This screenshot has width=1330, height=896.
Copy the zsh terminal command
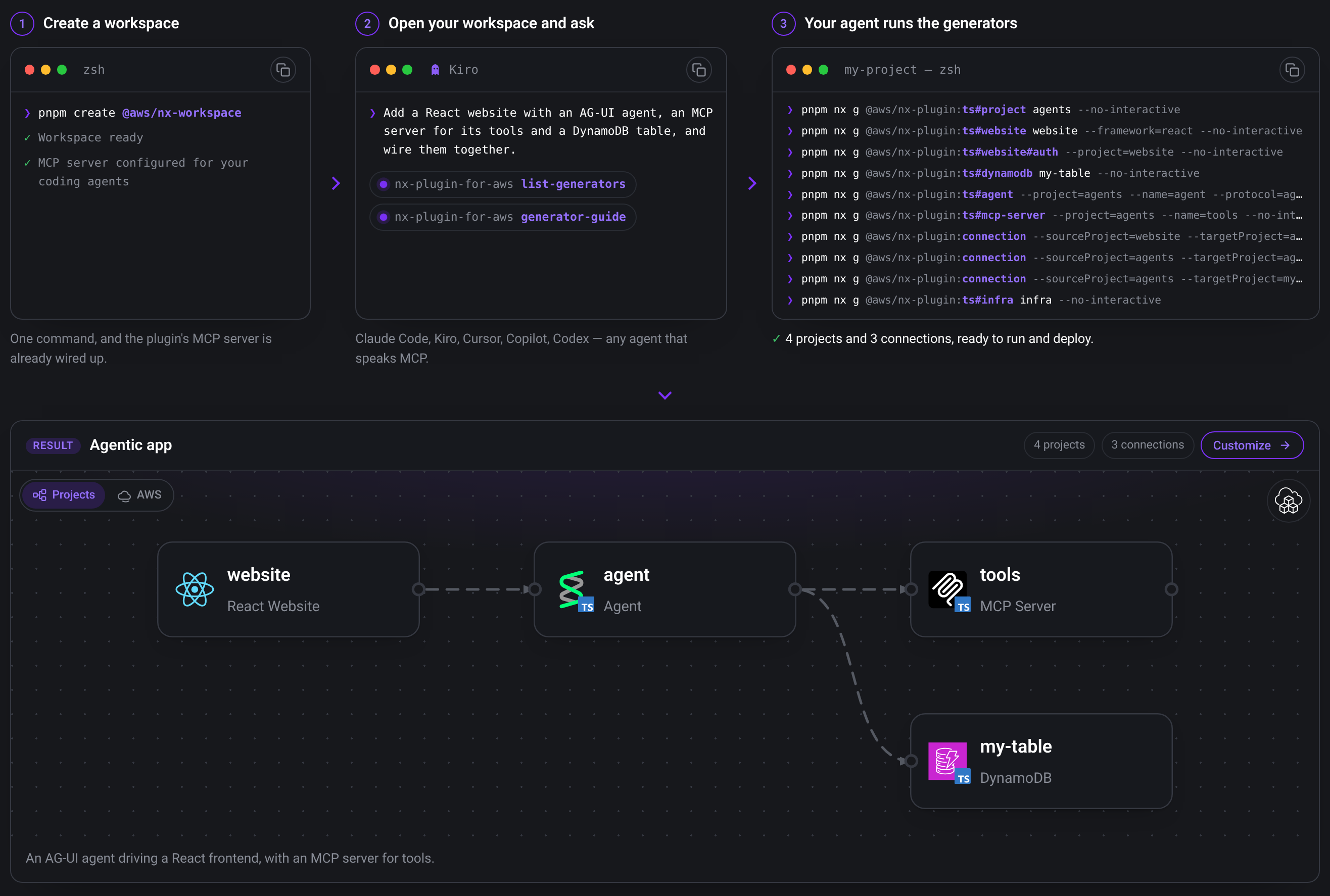tap(283, 70)
